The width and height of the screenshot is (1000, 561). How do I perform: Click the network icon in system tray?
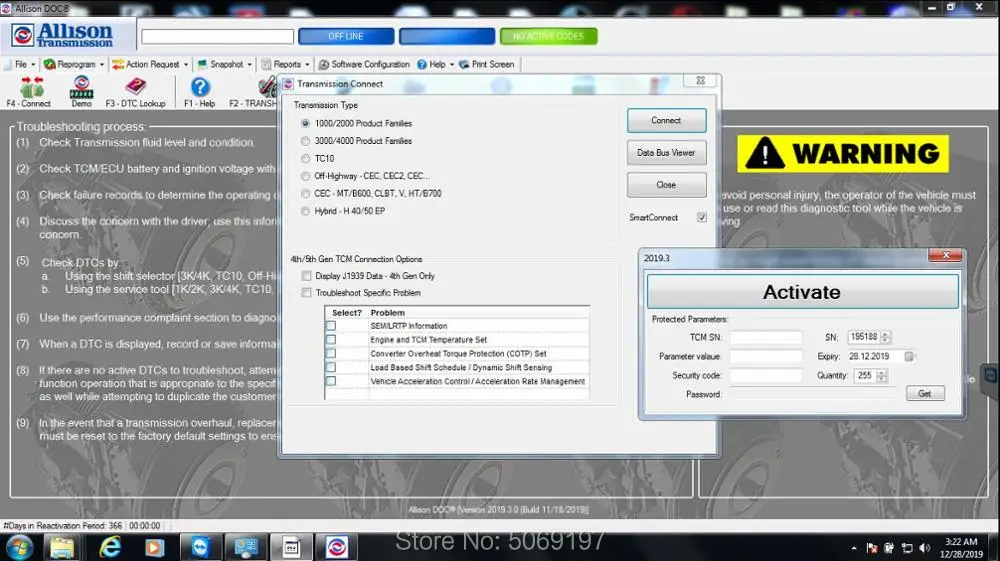907,548
